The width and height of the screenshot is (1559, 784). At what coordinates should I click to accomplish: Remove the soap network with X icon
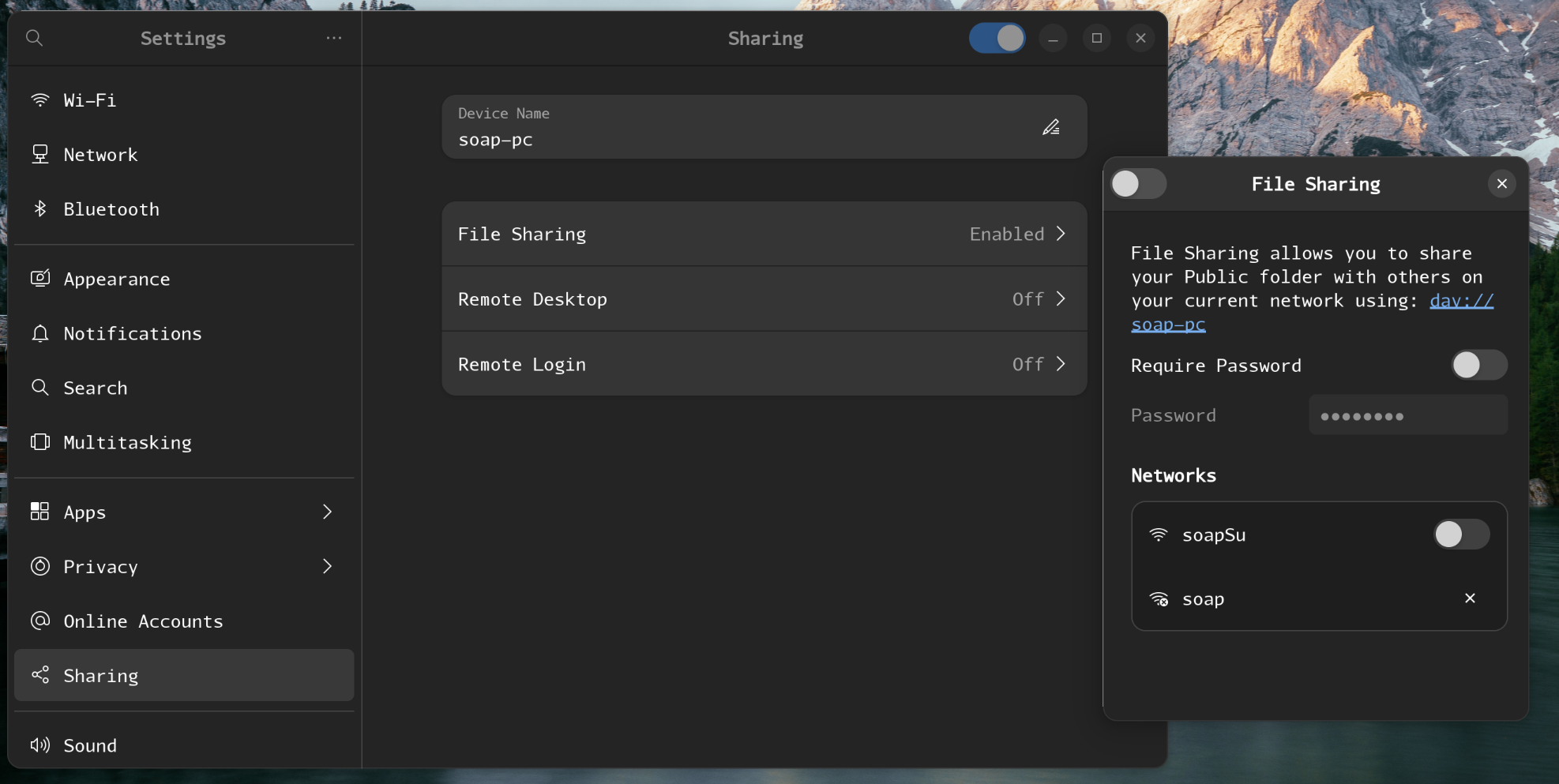pyautogui.click(x=1470, y=598)
